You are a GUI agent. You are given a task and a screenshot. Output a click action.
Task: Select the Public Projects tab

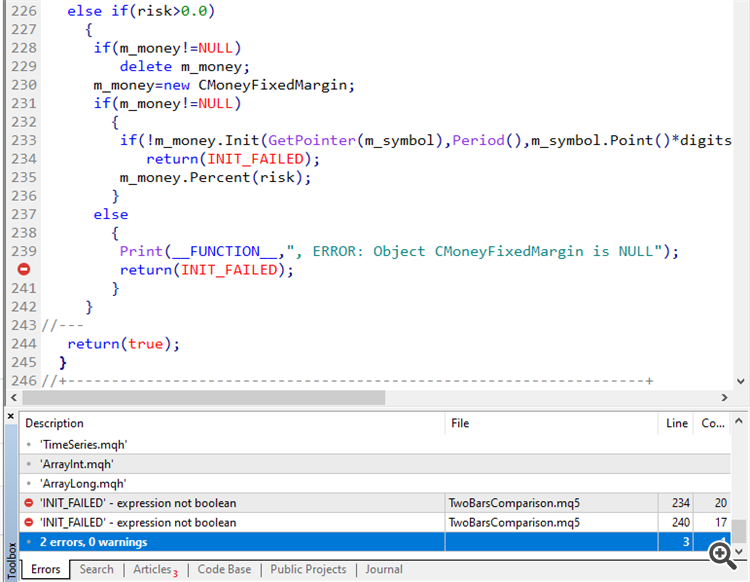[308, 569]
